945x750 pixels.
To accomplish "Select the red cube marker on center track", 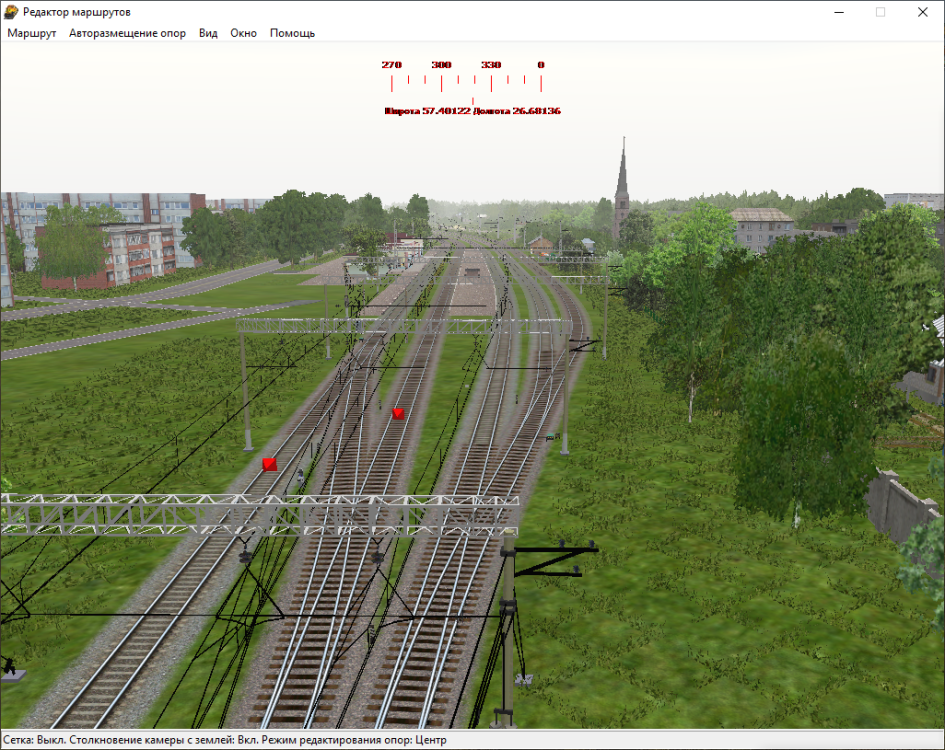I will tap(398, 413).
